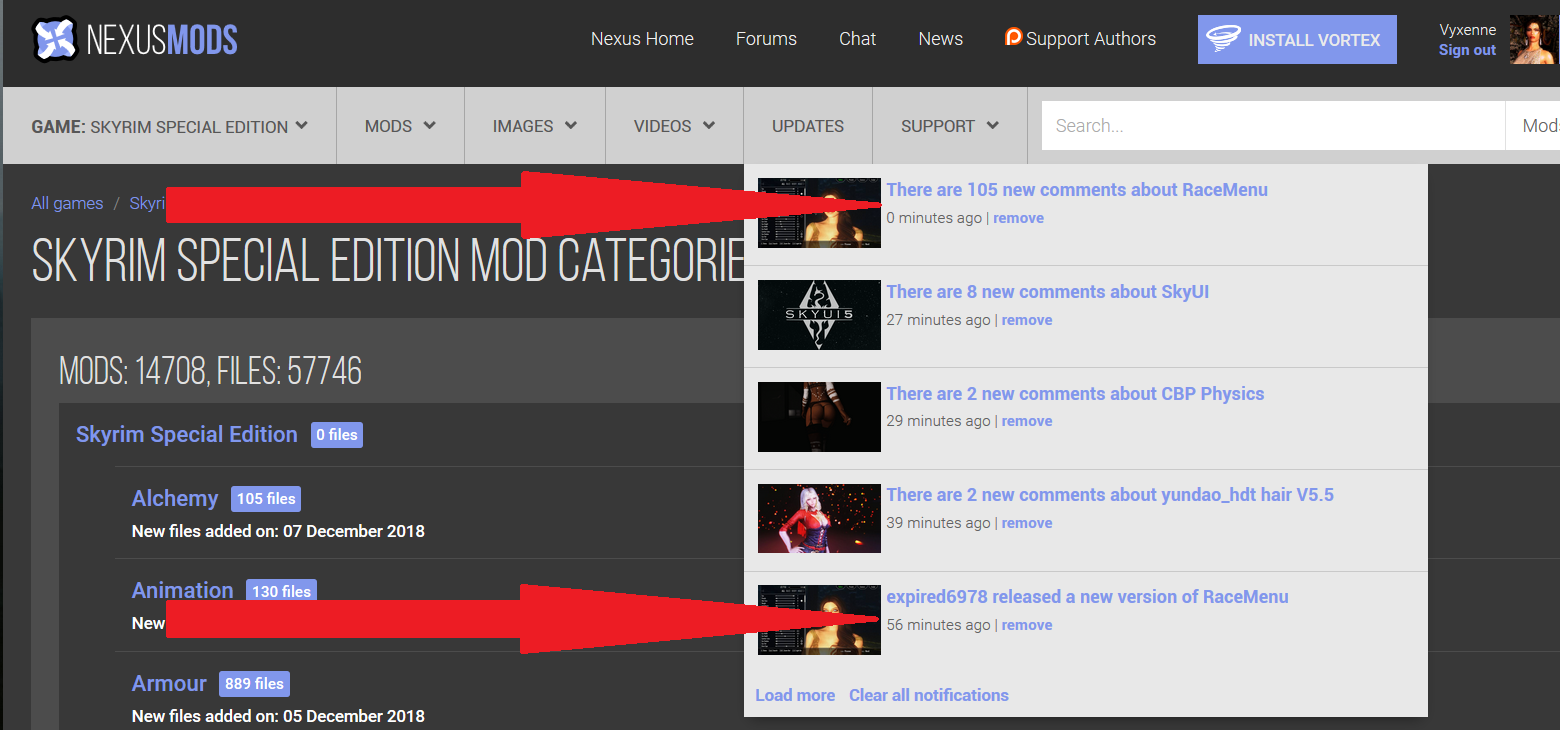This screenshot has height=730, width=1560.
Task: Click Load more notifications
Action: (x=795, y=695)
